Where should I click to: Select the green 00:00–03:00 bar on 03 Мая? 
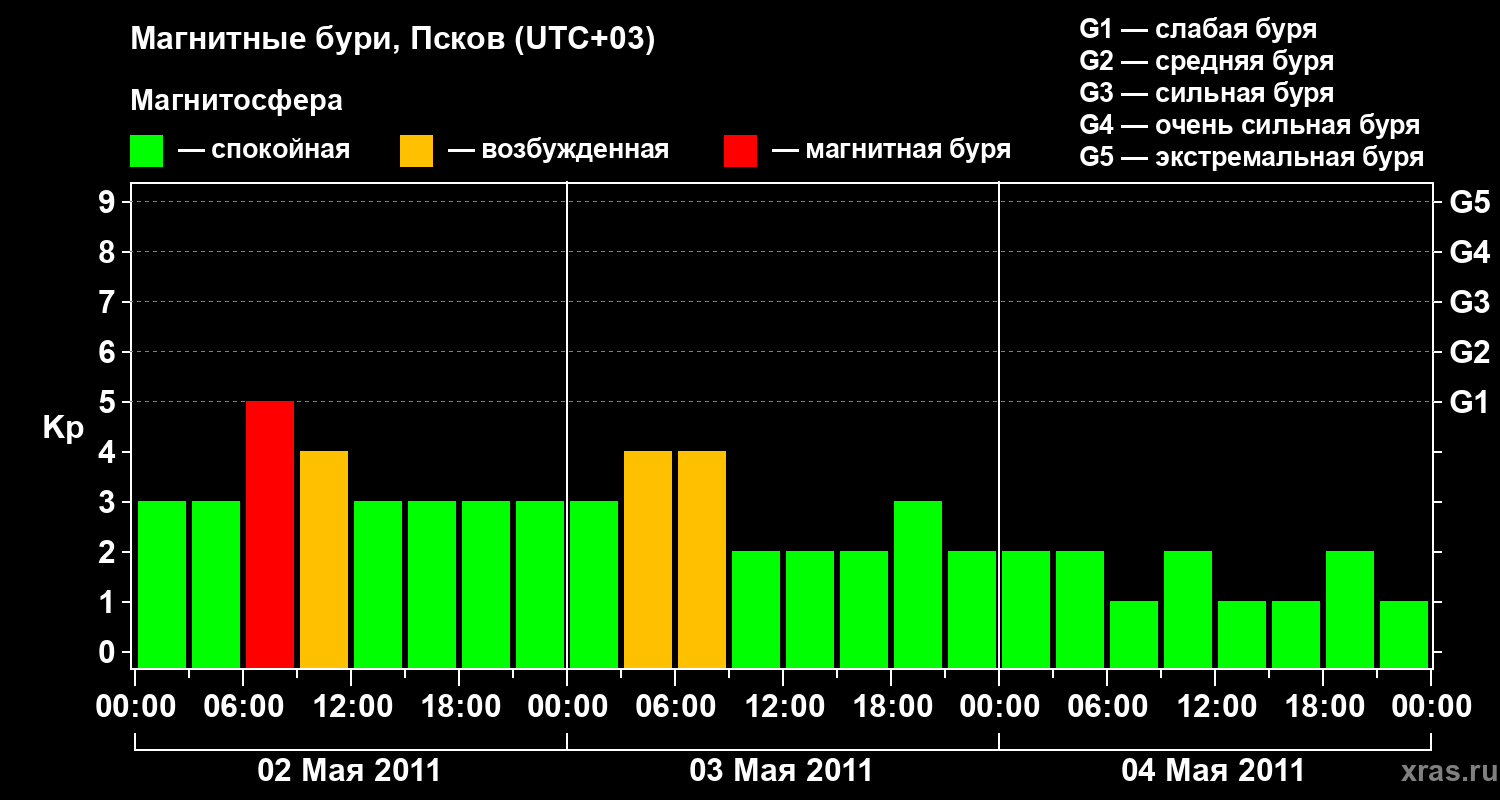[594, 585]
